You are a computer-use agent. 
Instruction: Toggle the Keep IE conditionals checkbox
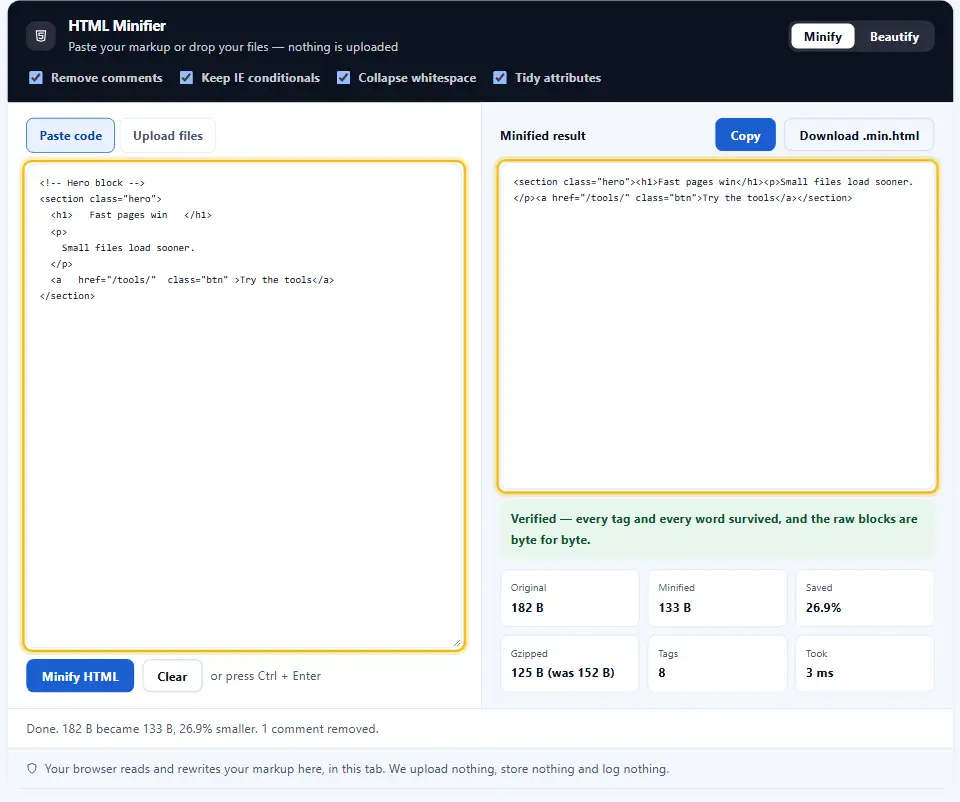pos(187,78)
